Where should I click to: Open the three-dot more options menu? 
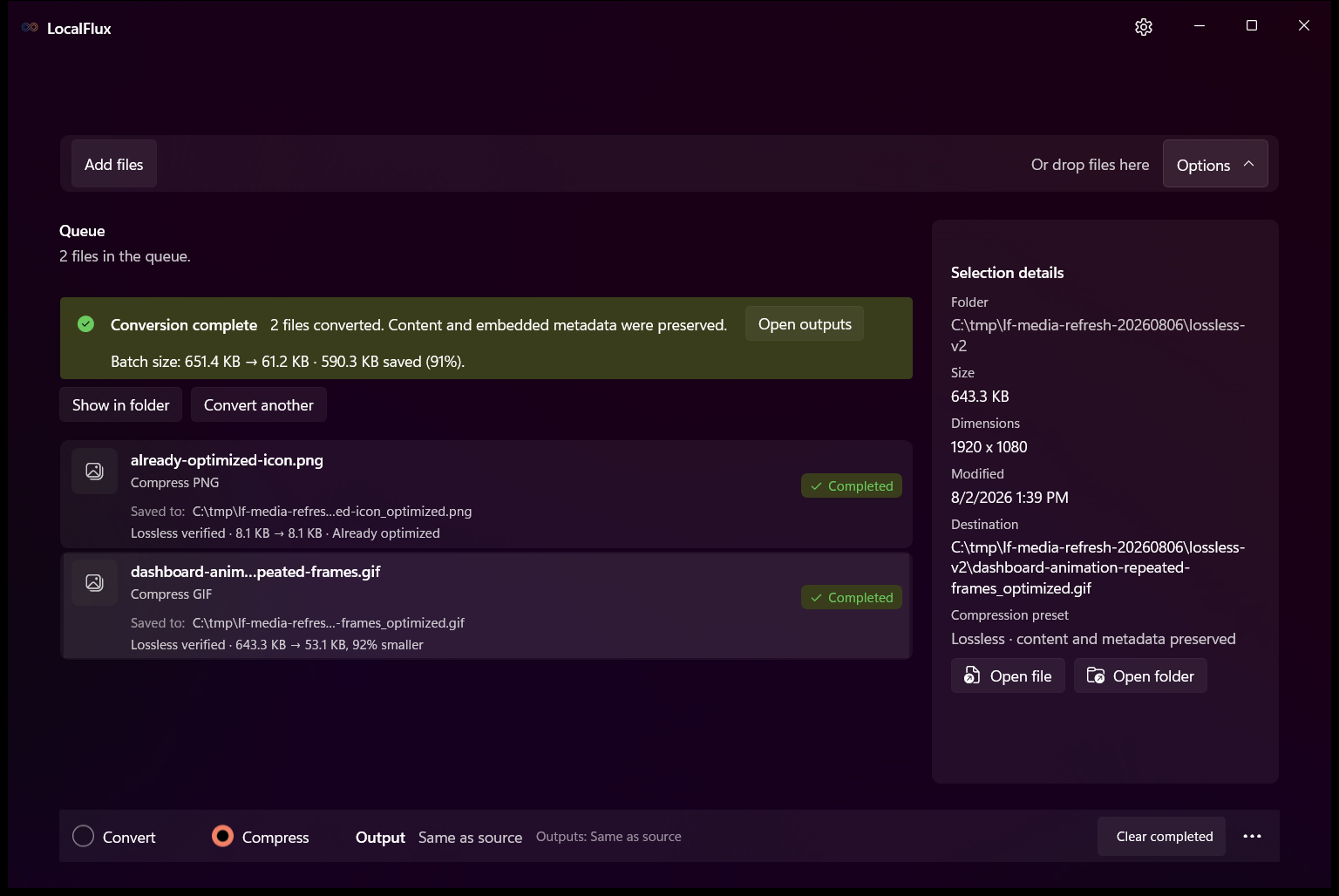(1253, 836)
